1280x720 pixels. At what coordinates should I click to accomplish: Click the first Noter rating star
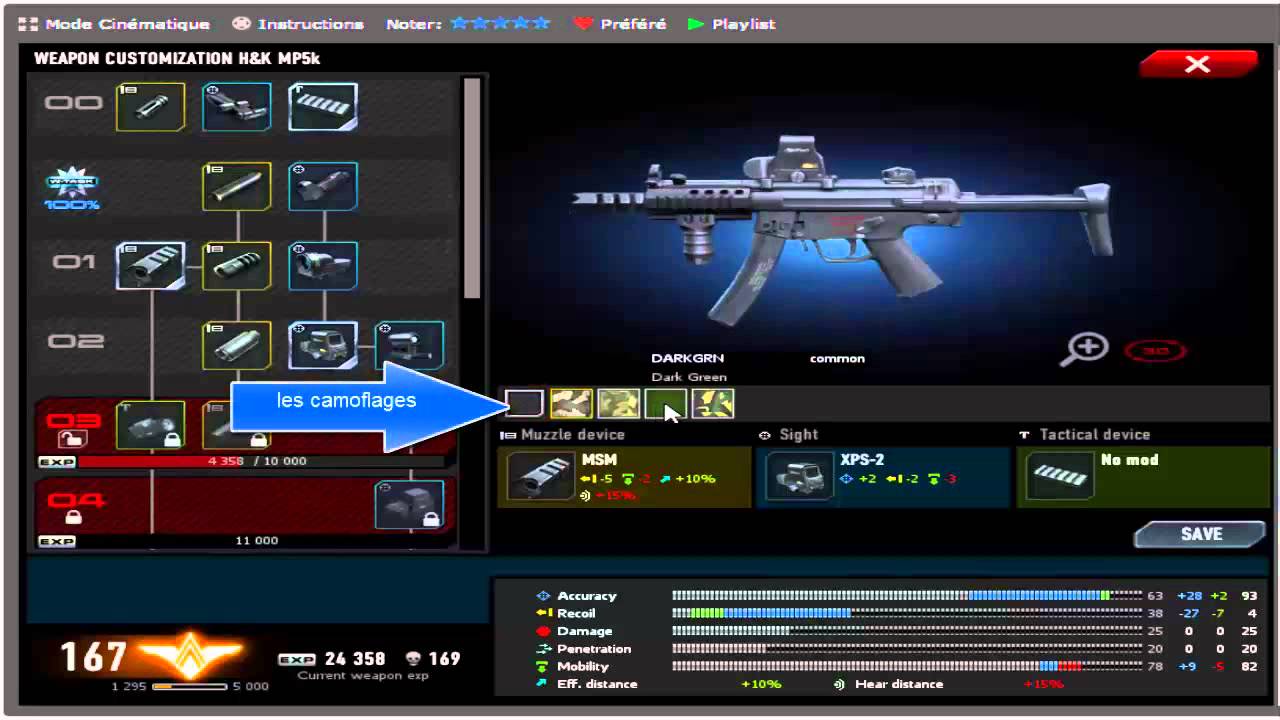pos(460,23)
